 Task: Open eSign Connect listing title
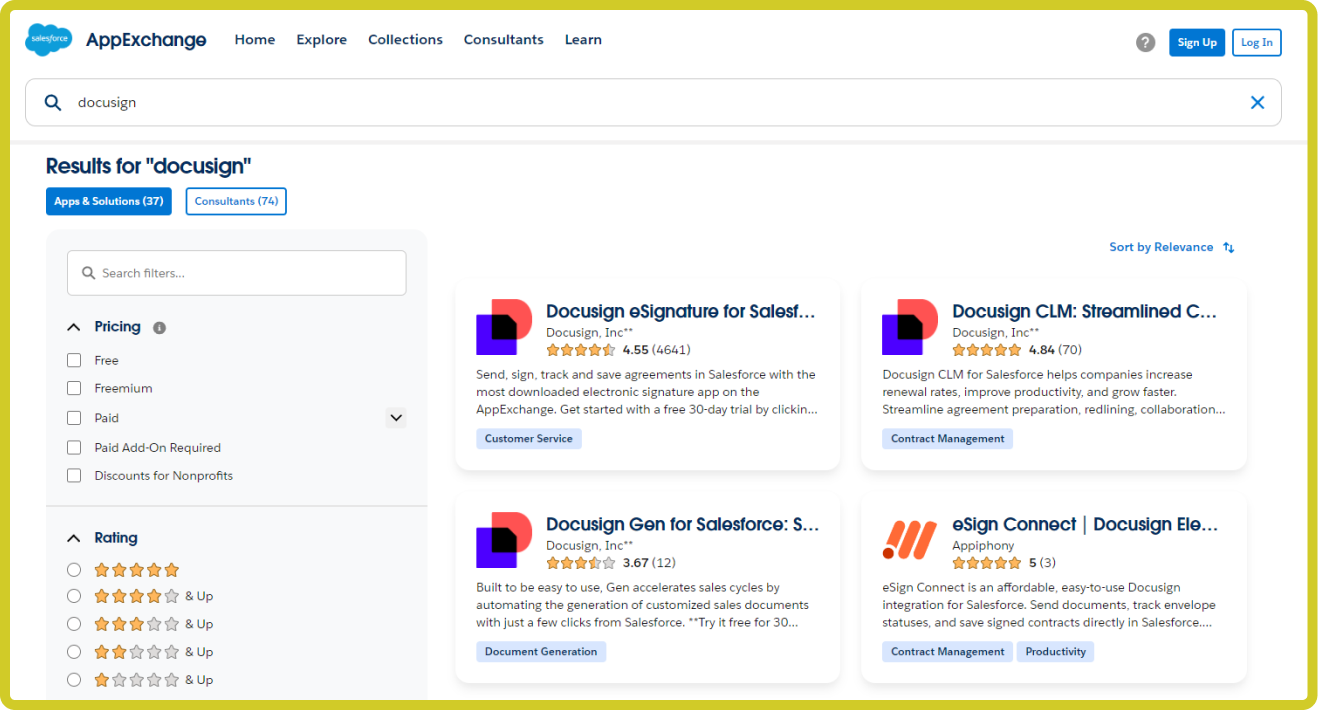click(x=1085, y=524)
